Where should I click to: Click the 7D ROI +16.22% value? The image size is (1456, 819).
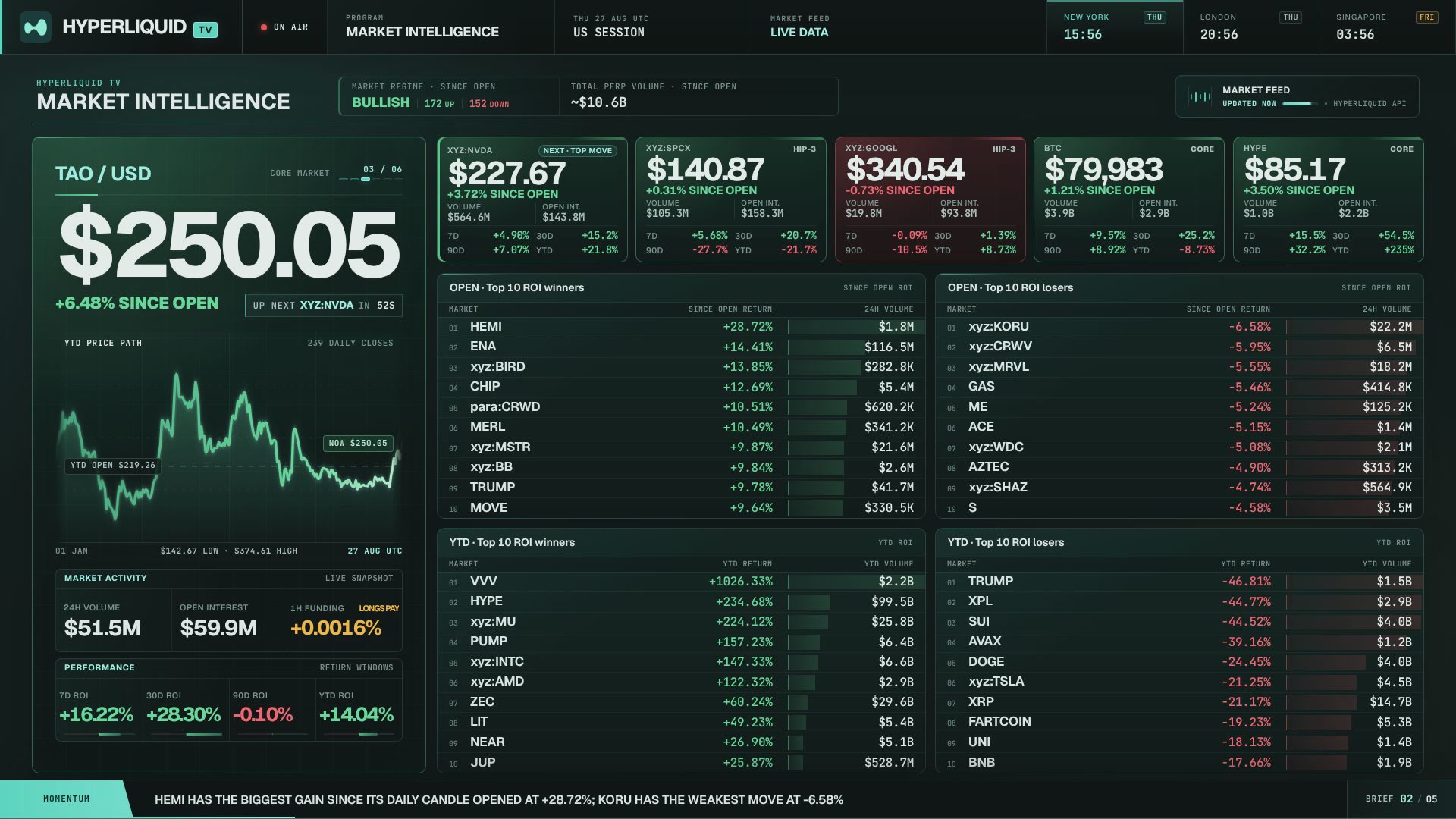coord(96,714)
